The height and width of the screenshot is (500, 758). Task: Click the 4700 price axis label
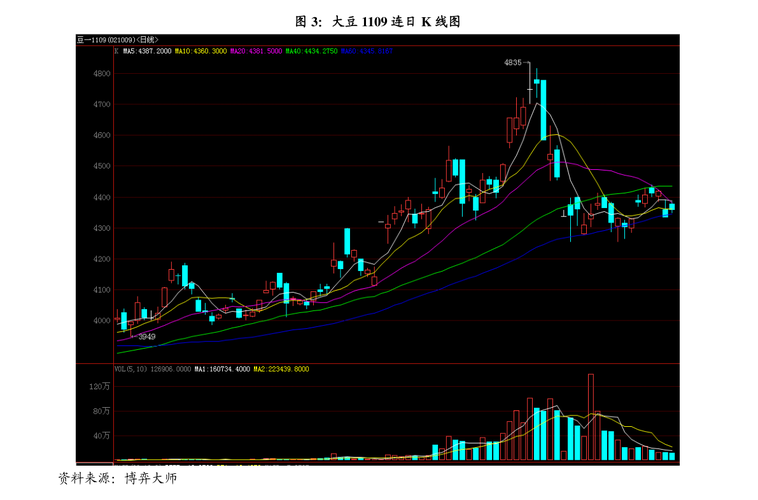pos(102,104)
